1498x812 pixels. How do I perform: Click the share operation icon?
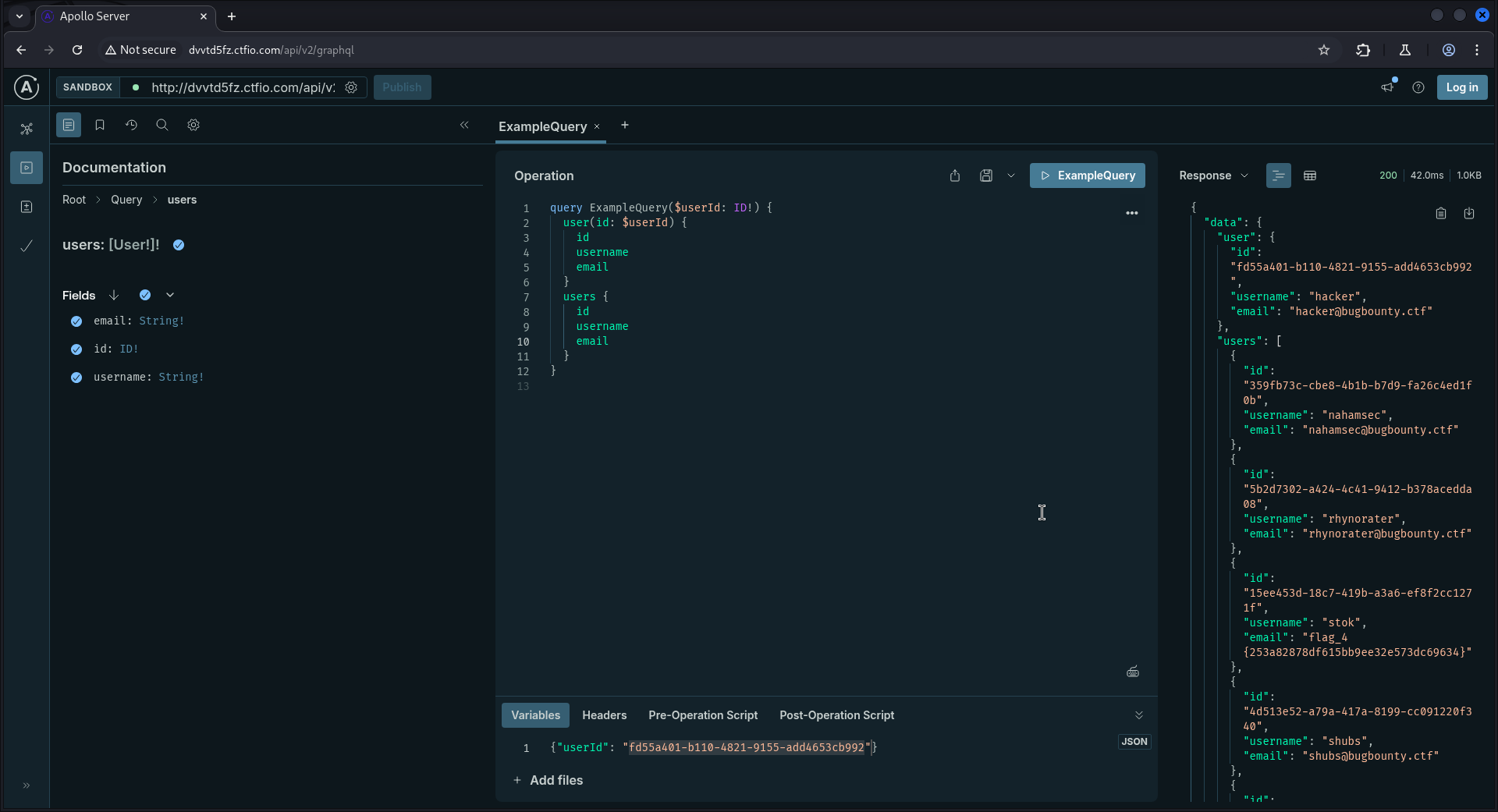955,176
